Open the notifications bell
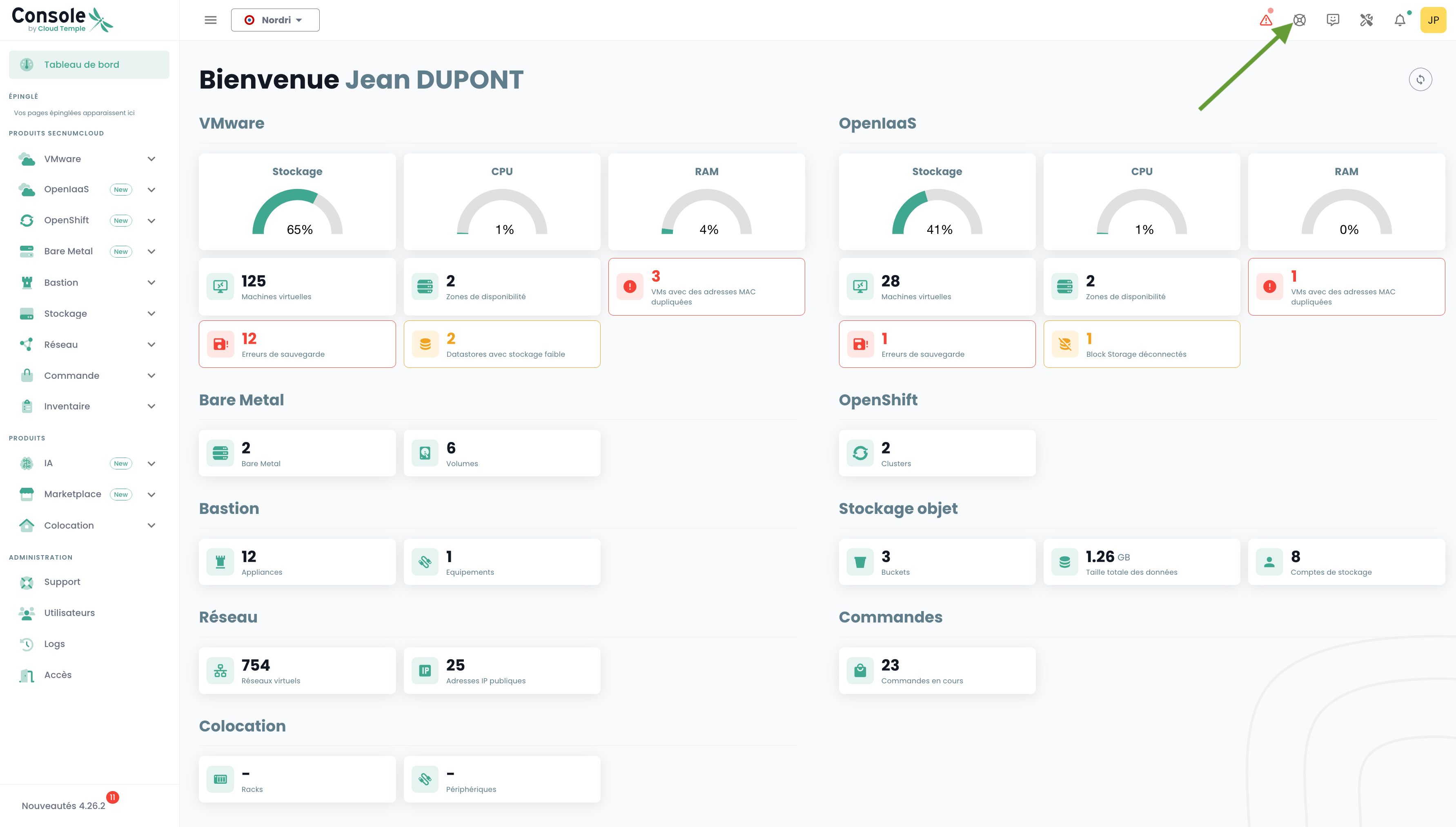Viewport: 1456px width, 827px height. [x=1400, y=20]
